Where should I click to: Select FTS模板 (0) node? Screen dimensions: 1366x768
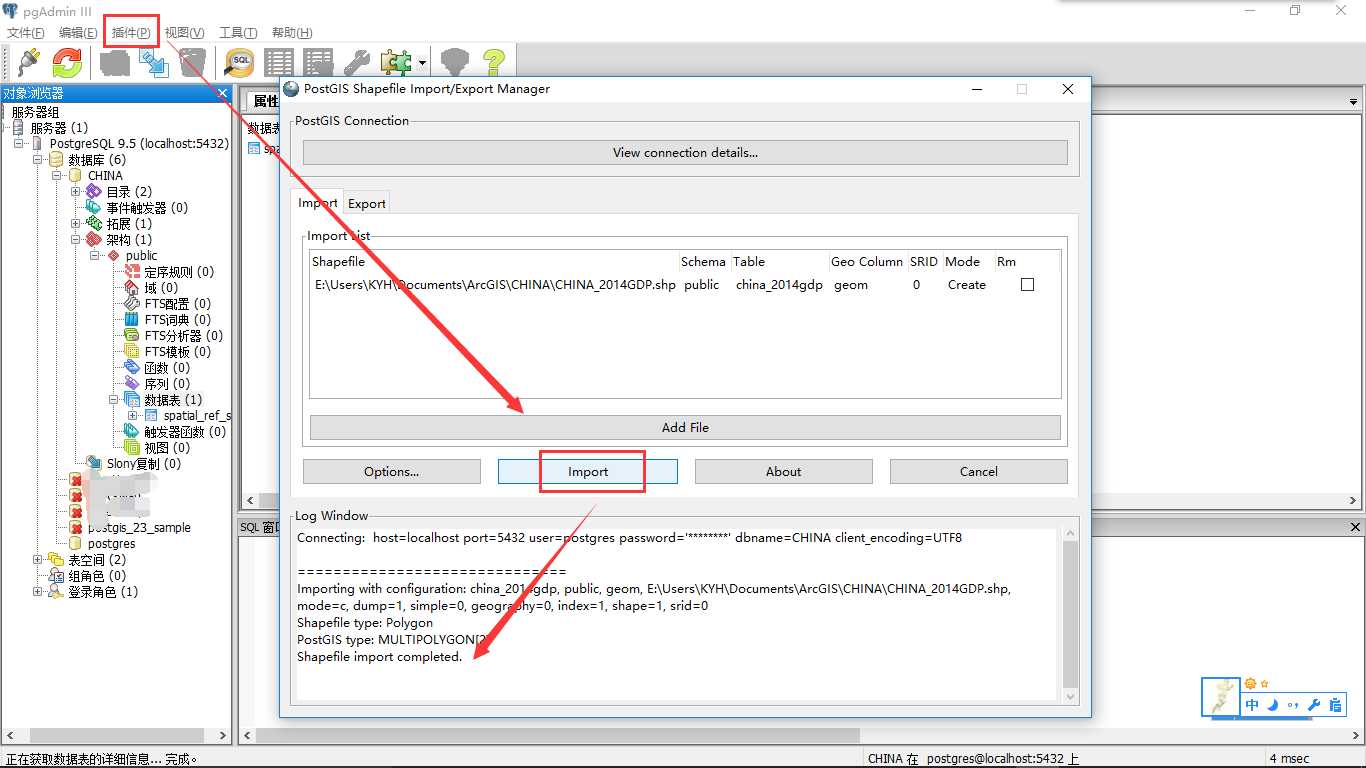pyautogui.click(x=177, y=351)
